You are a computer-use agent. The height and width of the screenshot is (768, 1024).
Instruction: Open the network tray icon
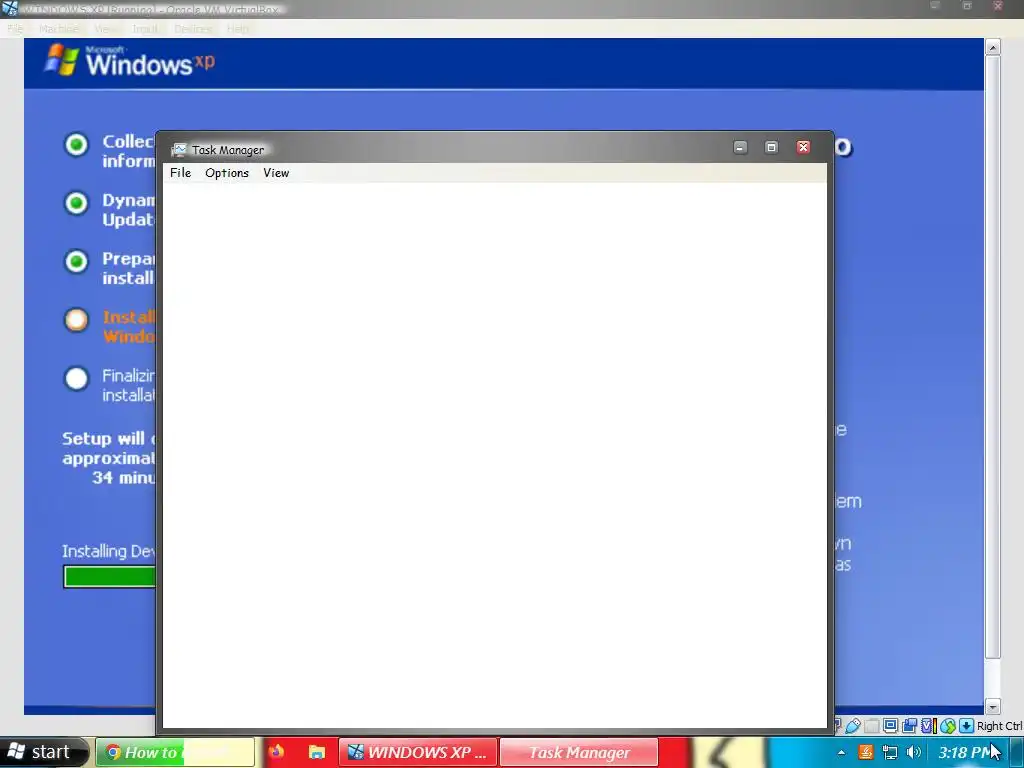click(x=889, y=752)
